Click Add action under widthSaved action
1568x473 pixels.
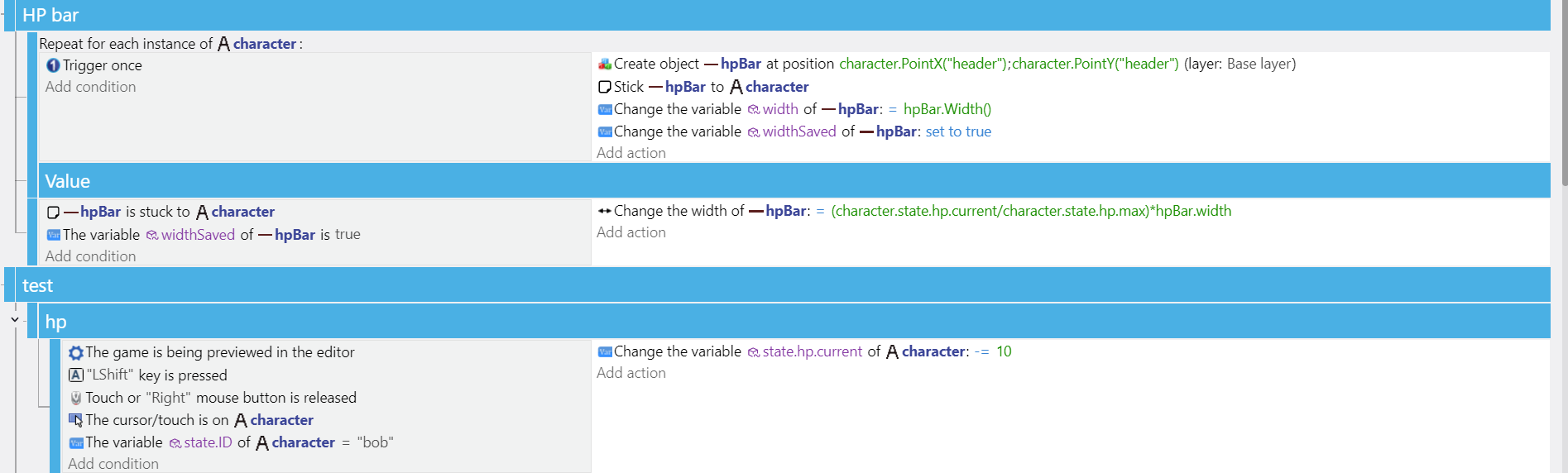[631, 153]
